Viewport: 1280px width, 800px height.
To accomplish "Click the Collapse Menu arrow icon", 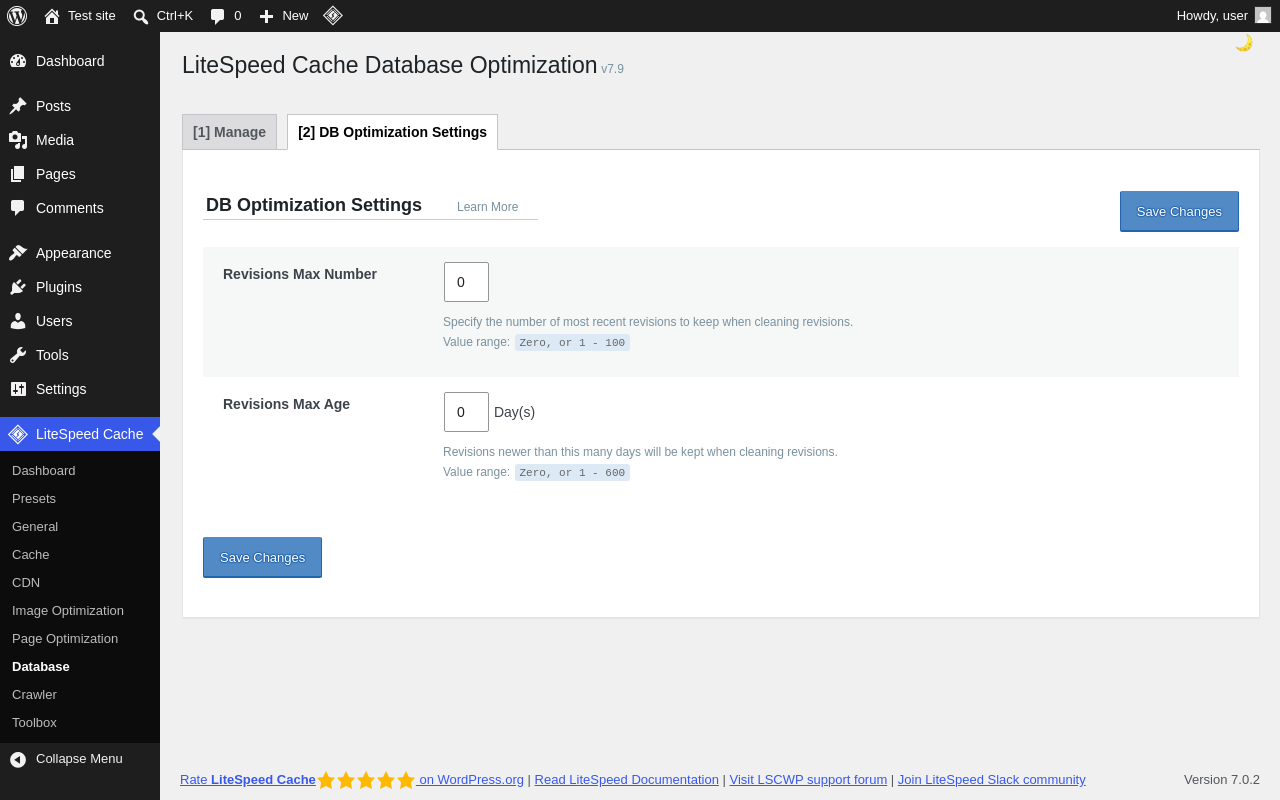I will tap(18, 759).
